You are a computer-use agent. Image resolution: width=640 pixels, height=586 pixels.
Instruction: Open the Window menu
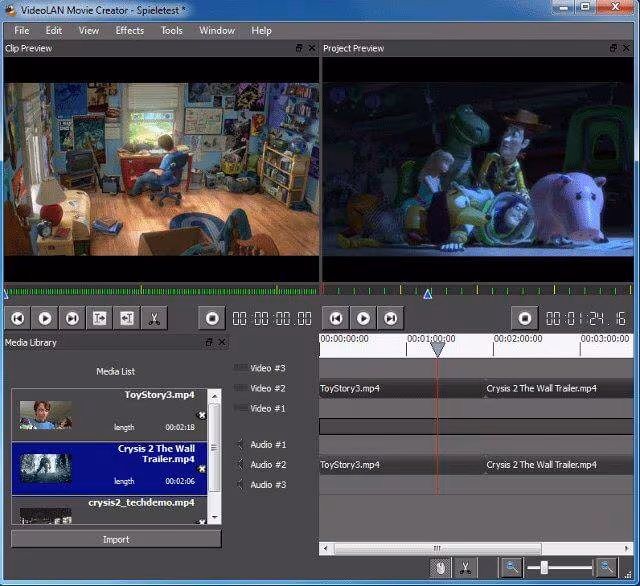click(x=217, y=31)
